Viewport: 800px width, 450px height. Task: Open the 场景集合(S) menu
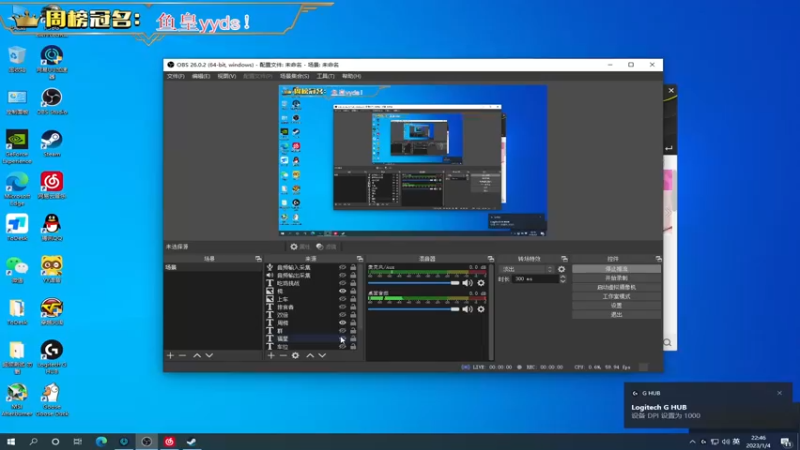(294, 76)
